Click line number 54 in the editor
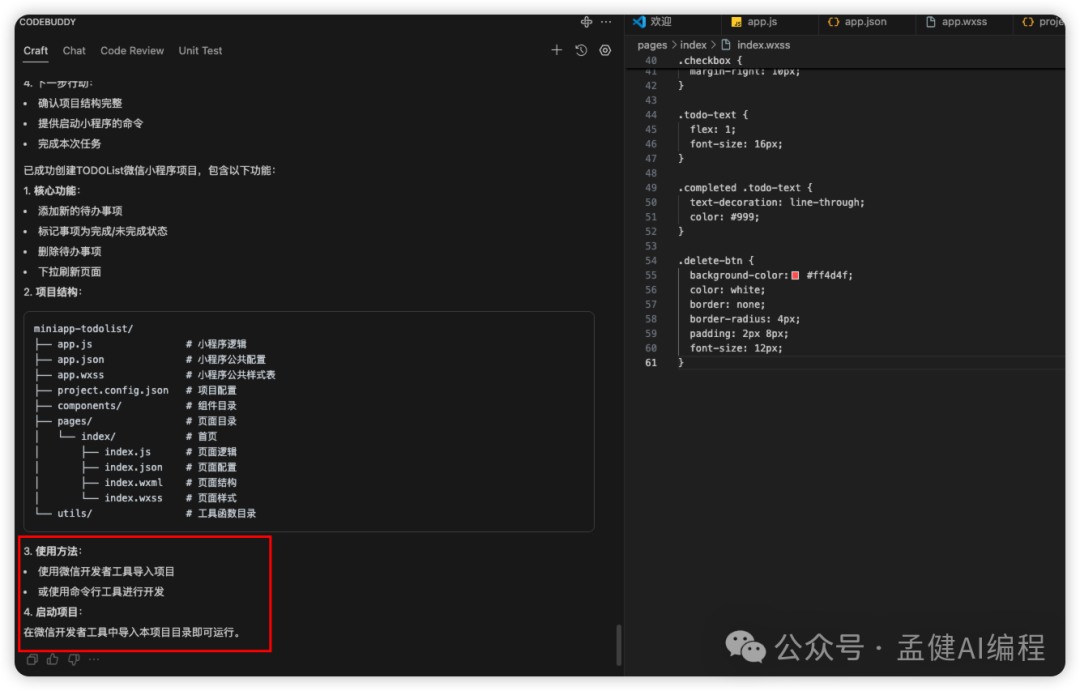 click(651, 261)
